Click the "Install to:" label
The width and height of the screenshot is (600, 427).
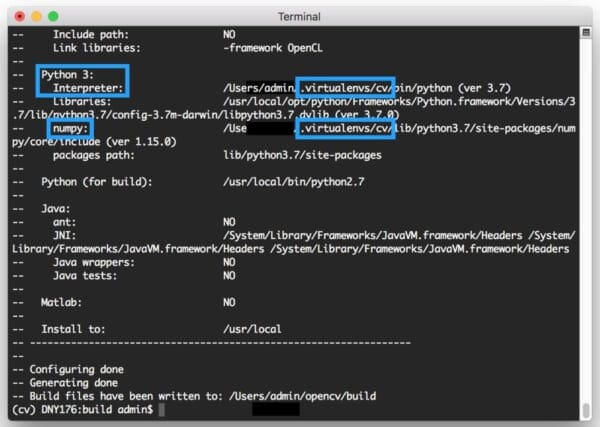[75, 329]
